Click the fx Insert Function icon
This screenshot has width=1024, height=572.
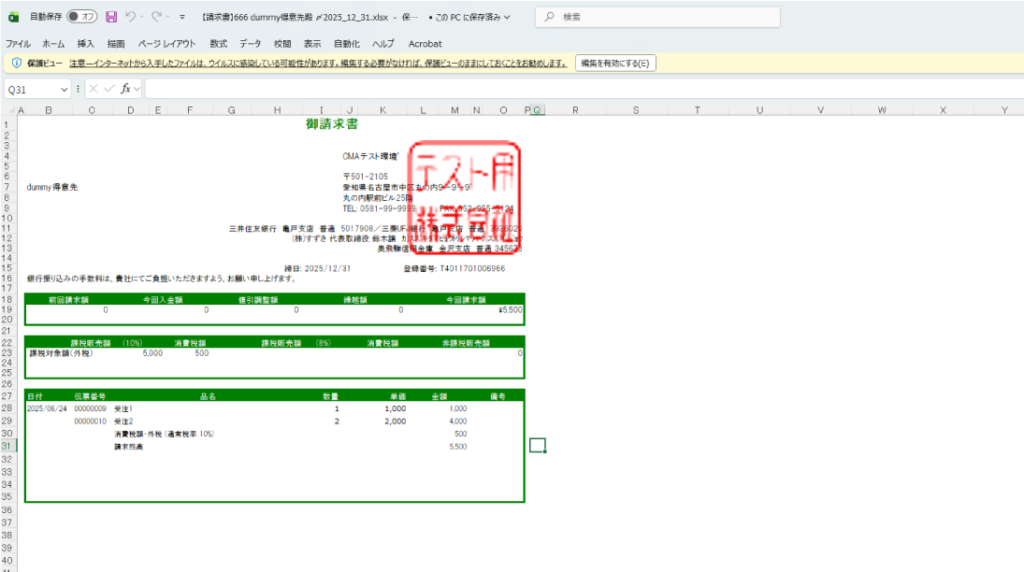coord(127,89)
